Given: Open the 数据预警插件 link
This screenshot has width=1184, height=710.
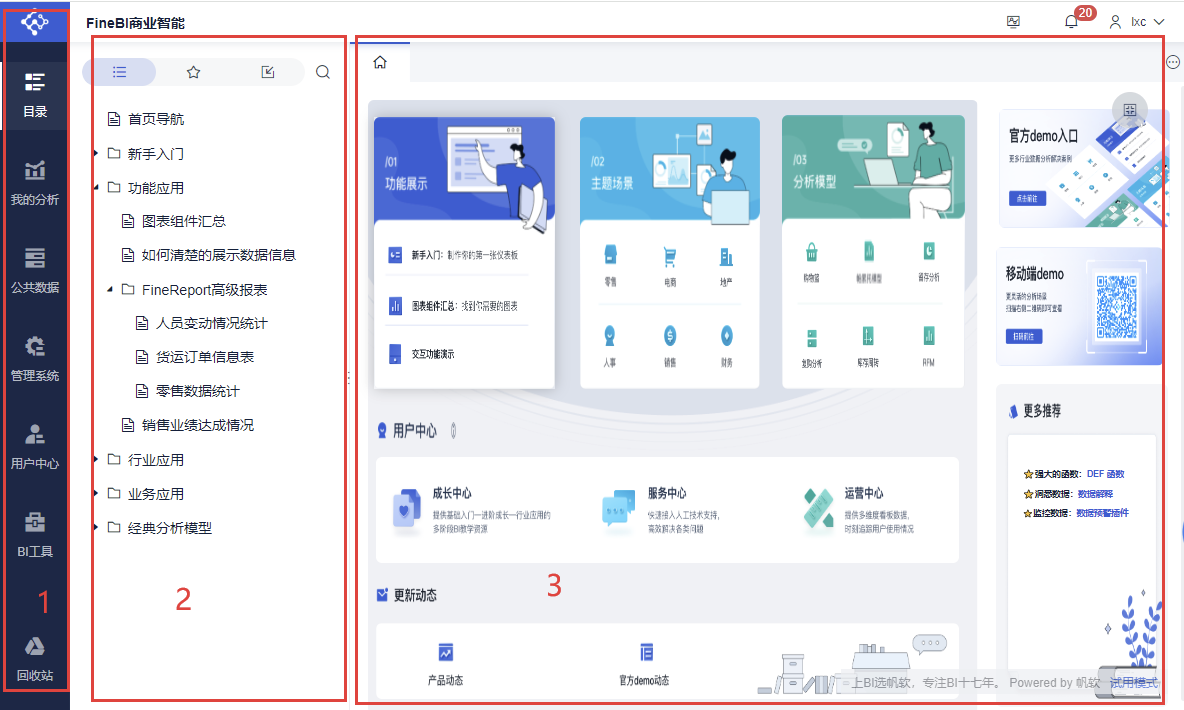Looking at the screenshot, I should tap(1102, 512).
